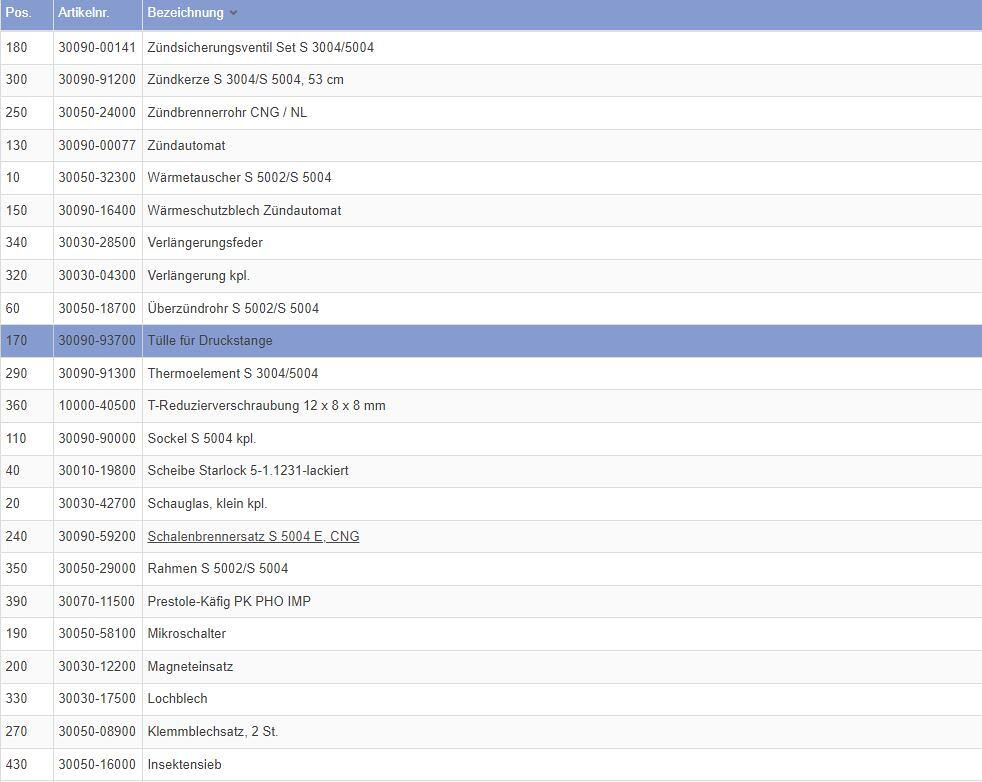Select the highlighted Tülle für Druckstange row

pyautogui.click(x=210, y=341)
